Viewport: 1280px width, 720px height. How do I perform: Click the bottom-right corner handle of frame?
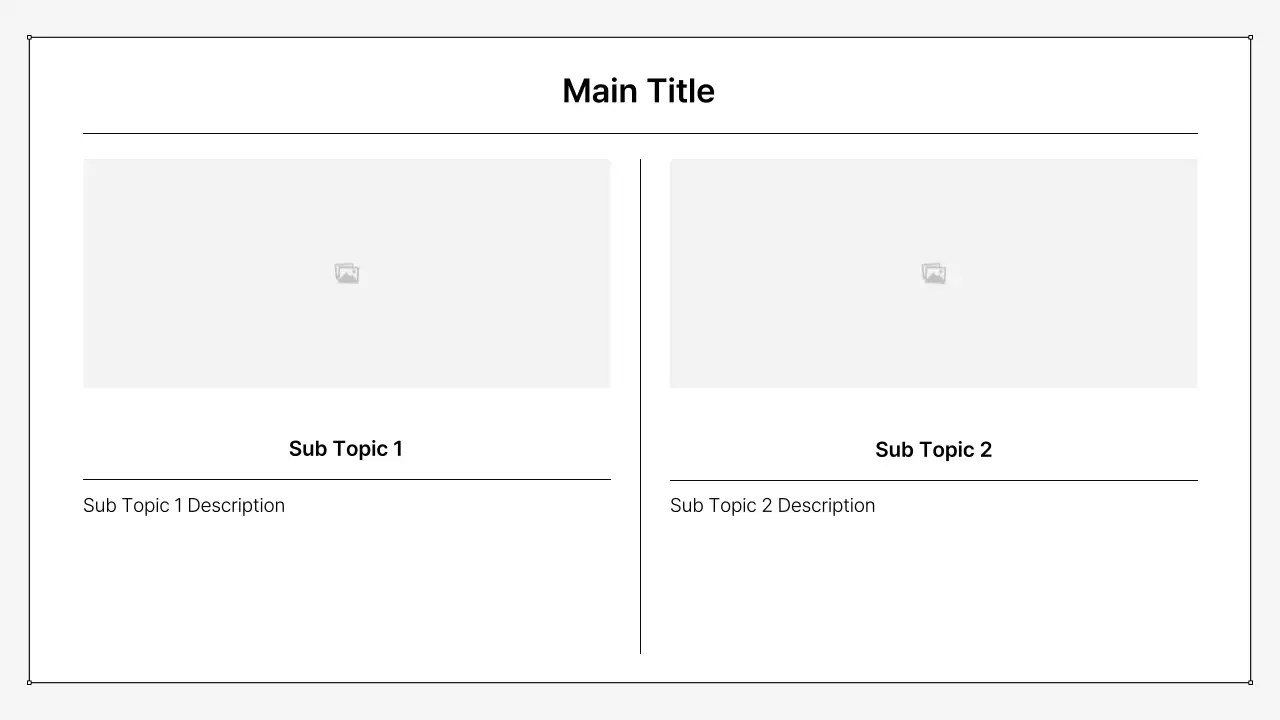pos(1250,682)
